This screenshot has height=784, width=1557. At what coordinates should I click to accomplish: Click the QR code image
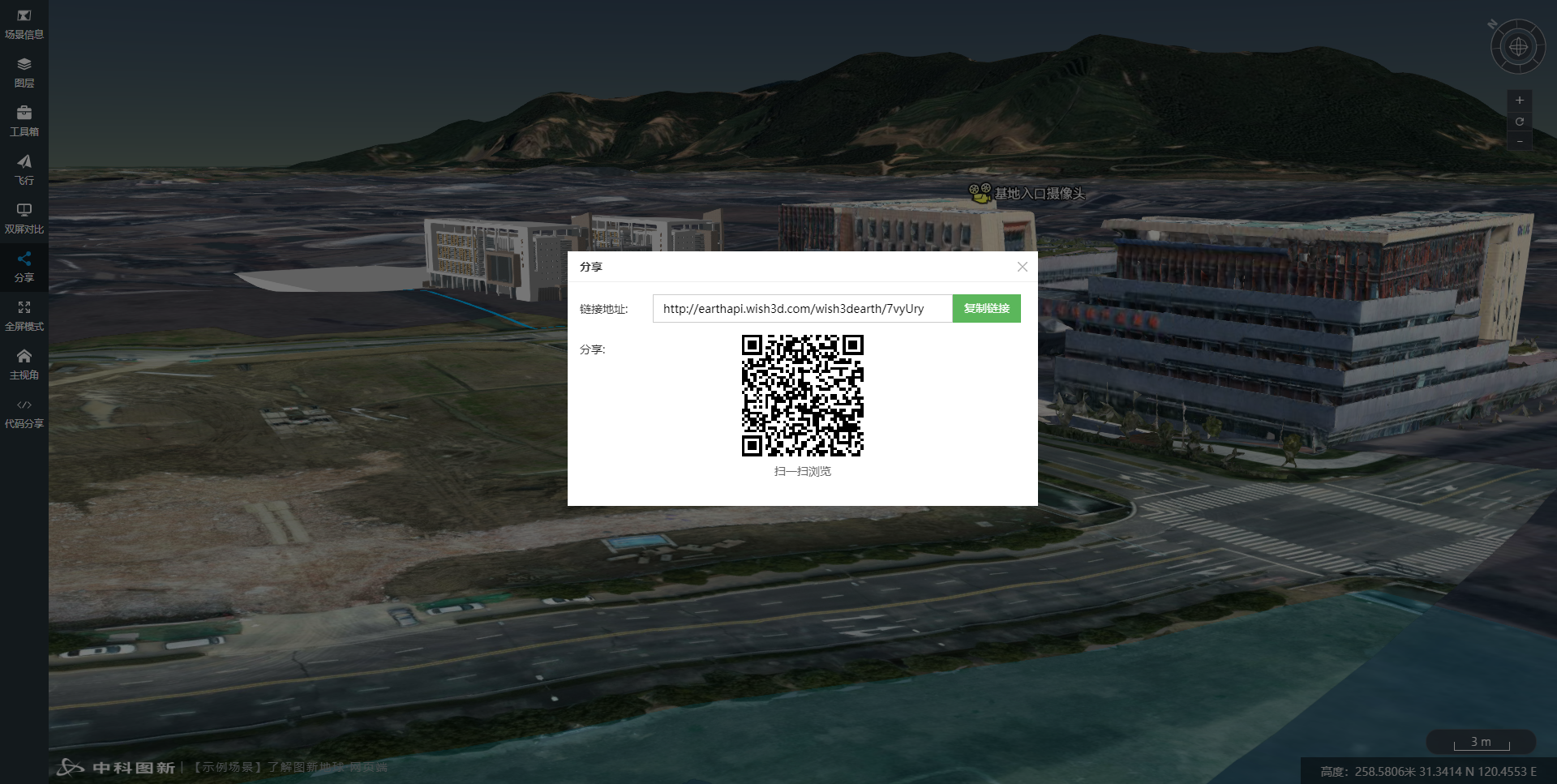click(x=802, y=396)
